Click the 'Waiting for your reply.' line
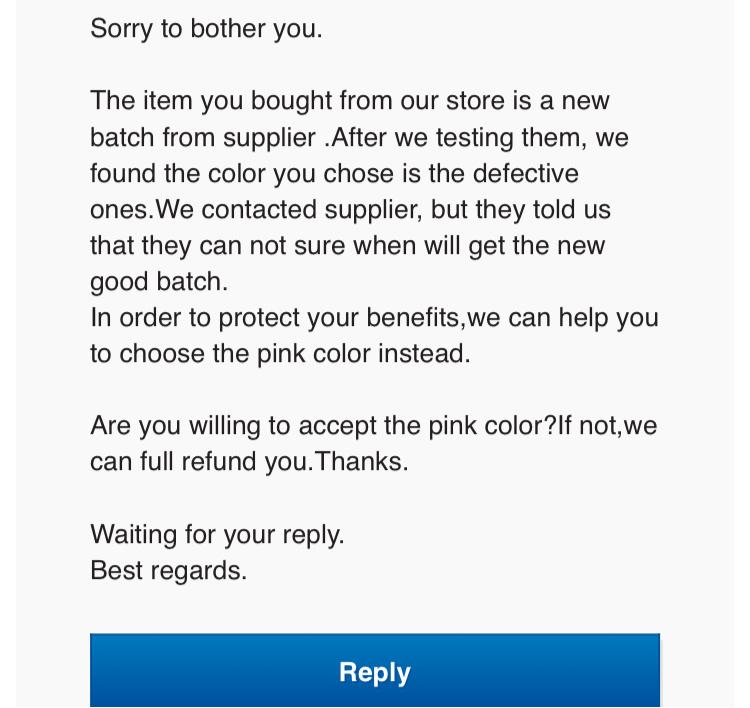 [217, 534]
